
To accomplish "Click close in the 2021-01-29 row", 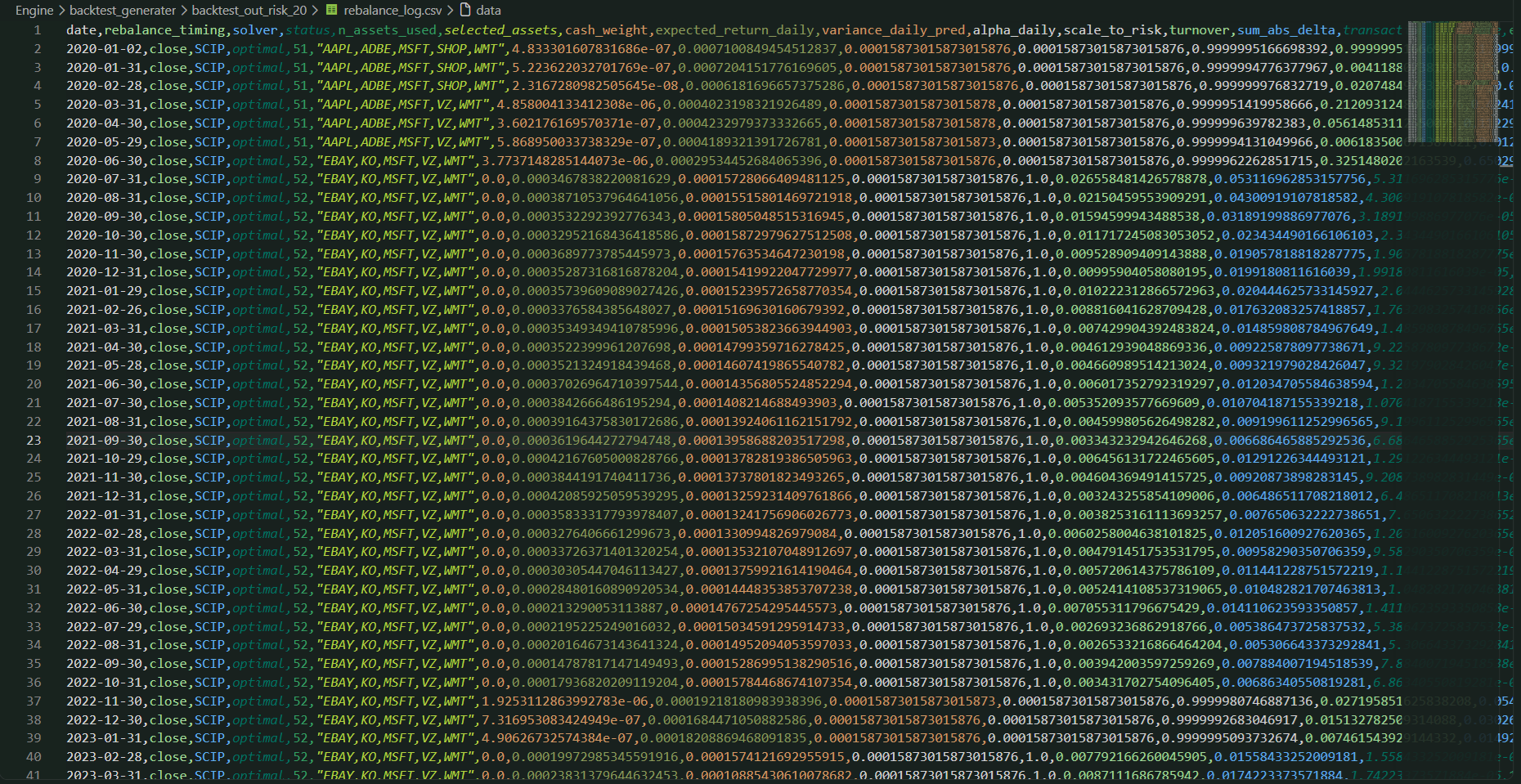I will [x=168, y=290].
